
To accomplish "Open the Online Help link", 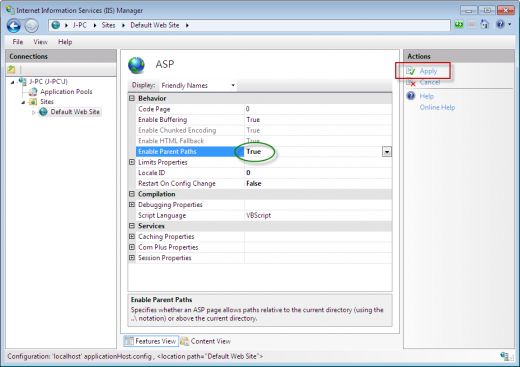I will (437, 107).
